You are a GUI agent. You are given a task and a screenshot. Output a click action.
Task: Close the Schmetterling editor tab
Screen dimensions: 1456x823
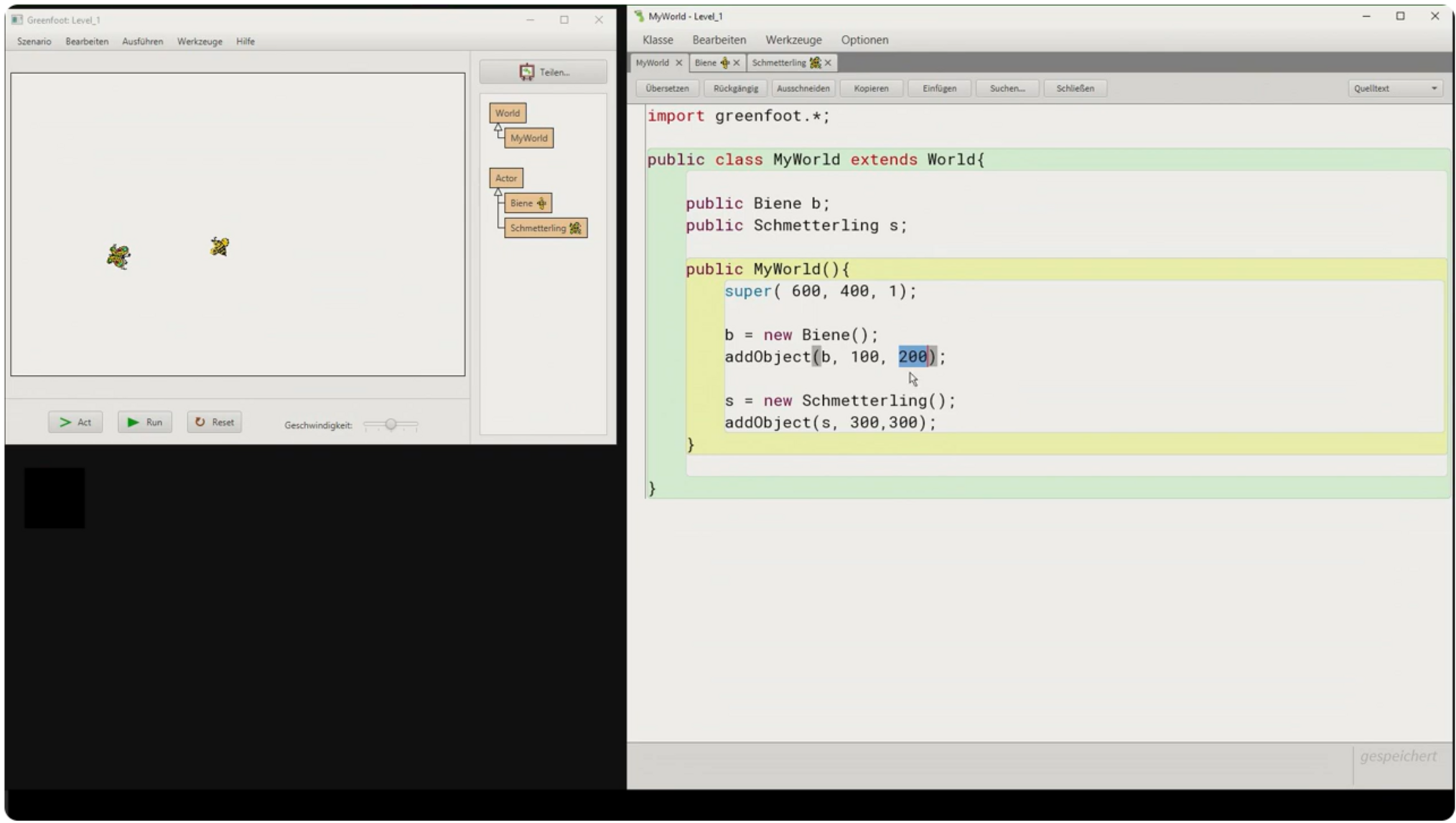[828, 63]
